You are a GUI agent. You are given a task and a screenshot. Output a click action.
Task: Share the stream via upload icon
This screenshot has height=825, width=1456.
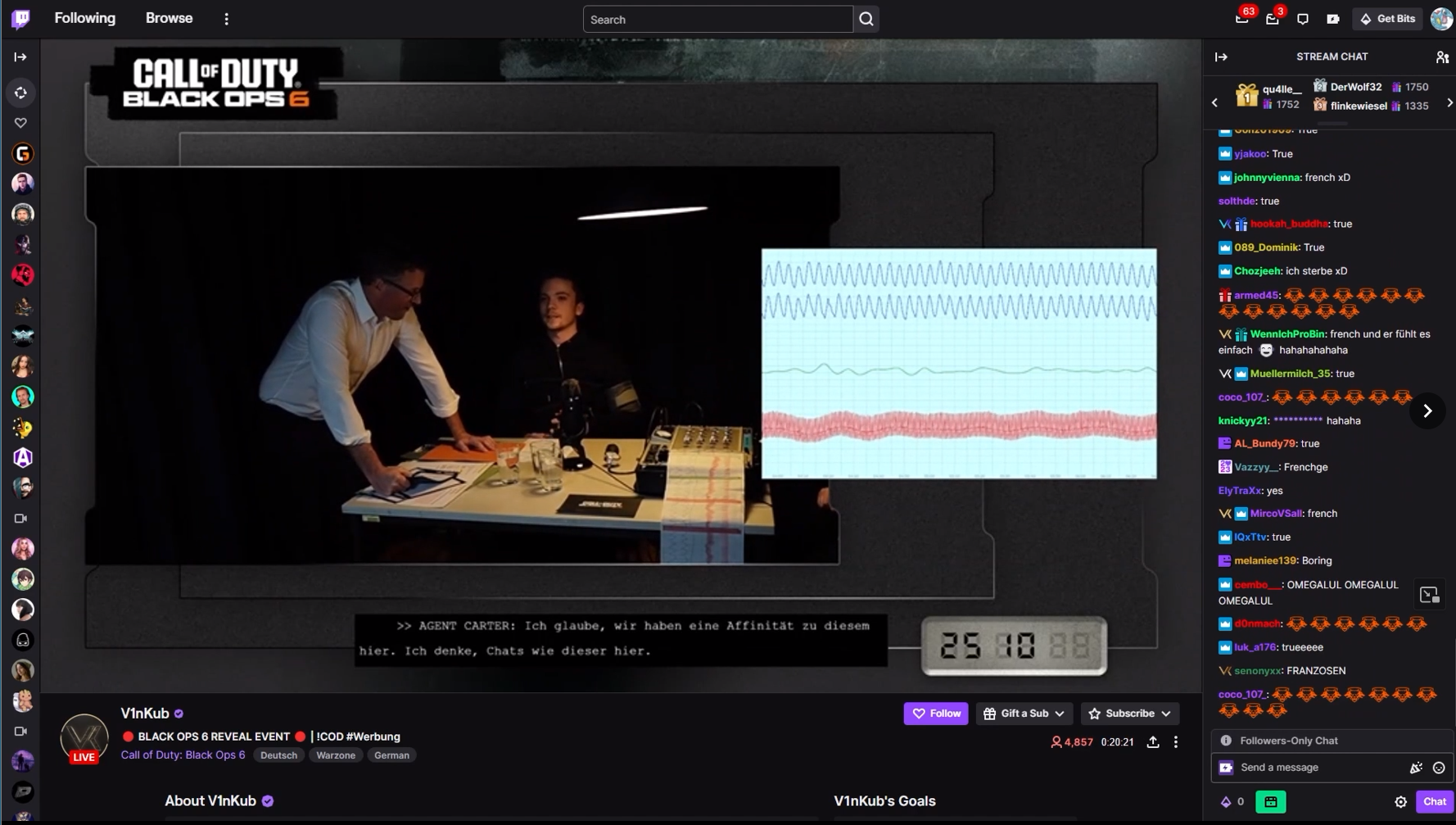pyautogui.click(x=1152, y=742)
